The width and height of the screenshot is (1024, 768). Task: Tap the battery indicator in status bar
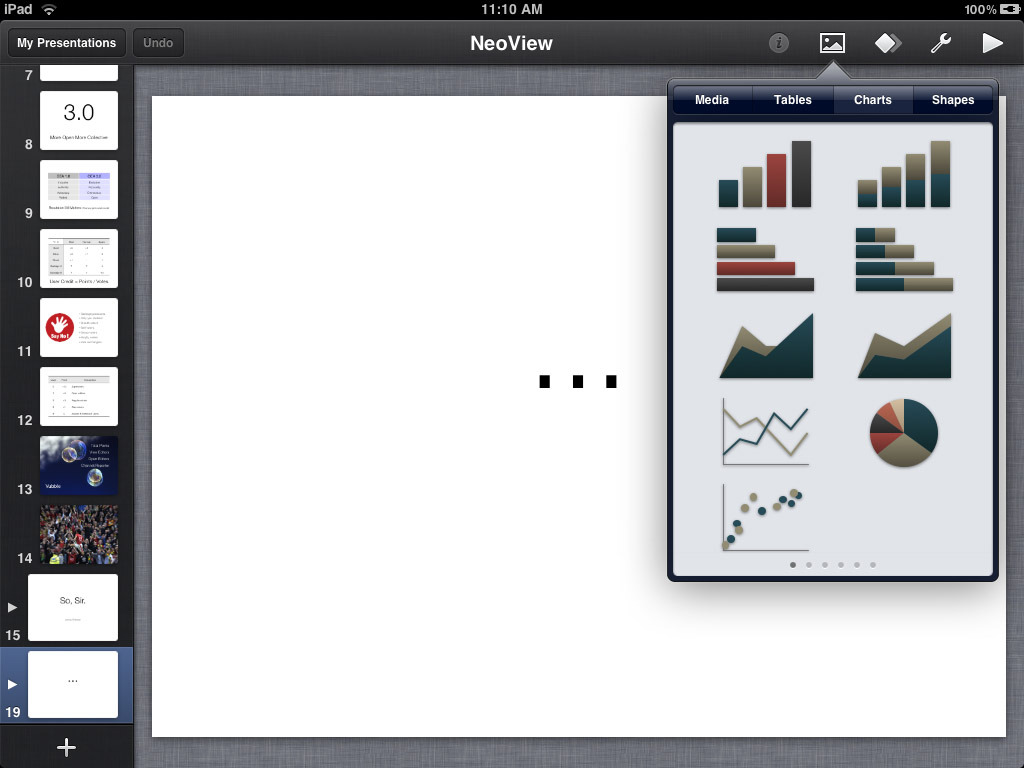(x=1010, y=9)
